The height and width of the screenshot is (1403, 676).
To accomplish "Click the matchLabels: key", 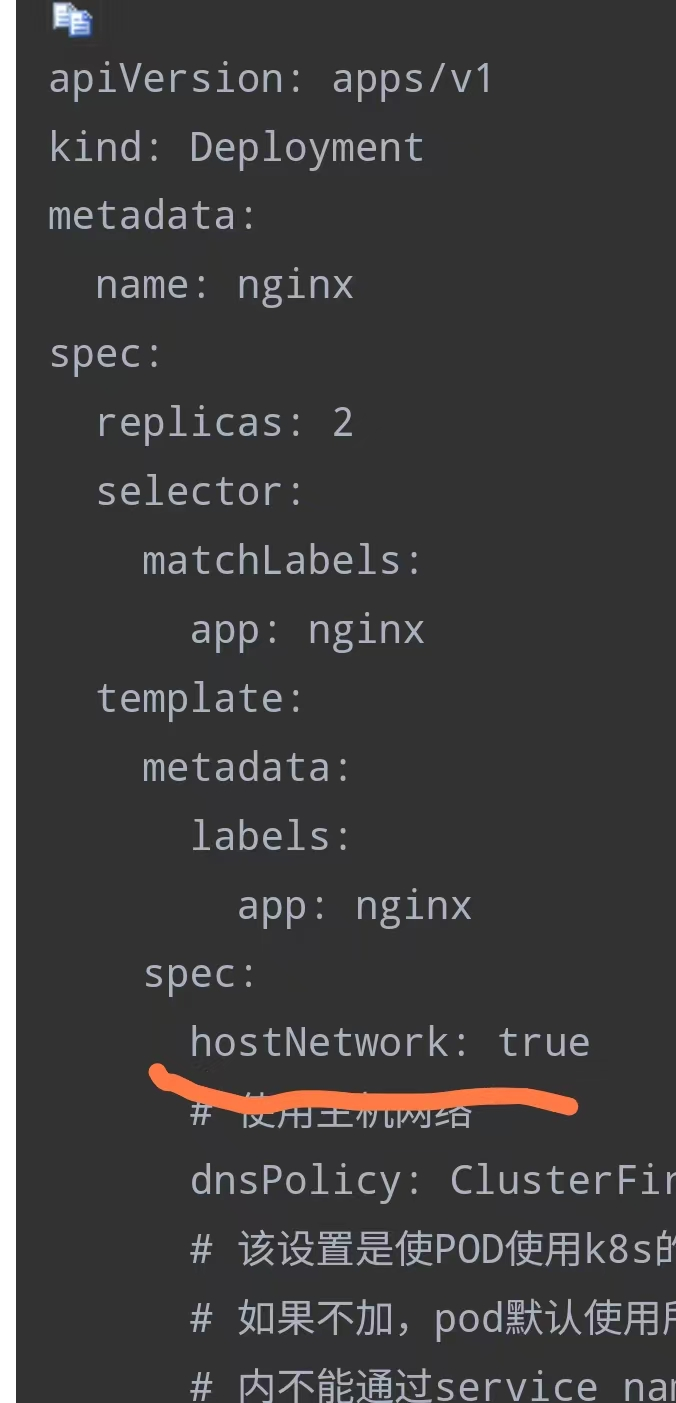I will 283,561.
